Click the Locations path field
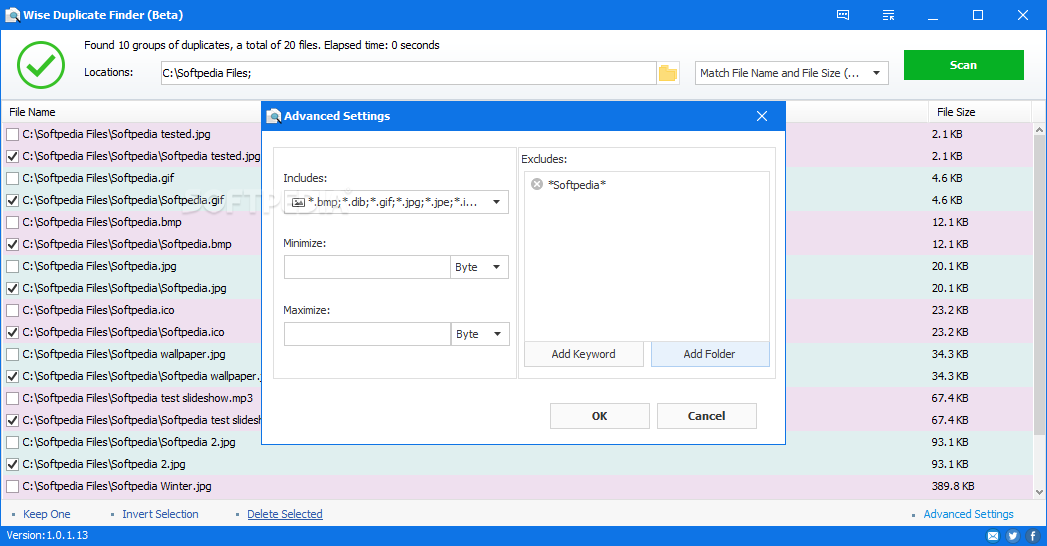1047x546 pixels. point(409,73)
